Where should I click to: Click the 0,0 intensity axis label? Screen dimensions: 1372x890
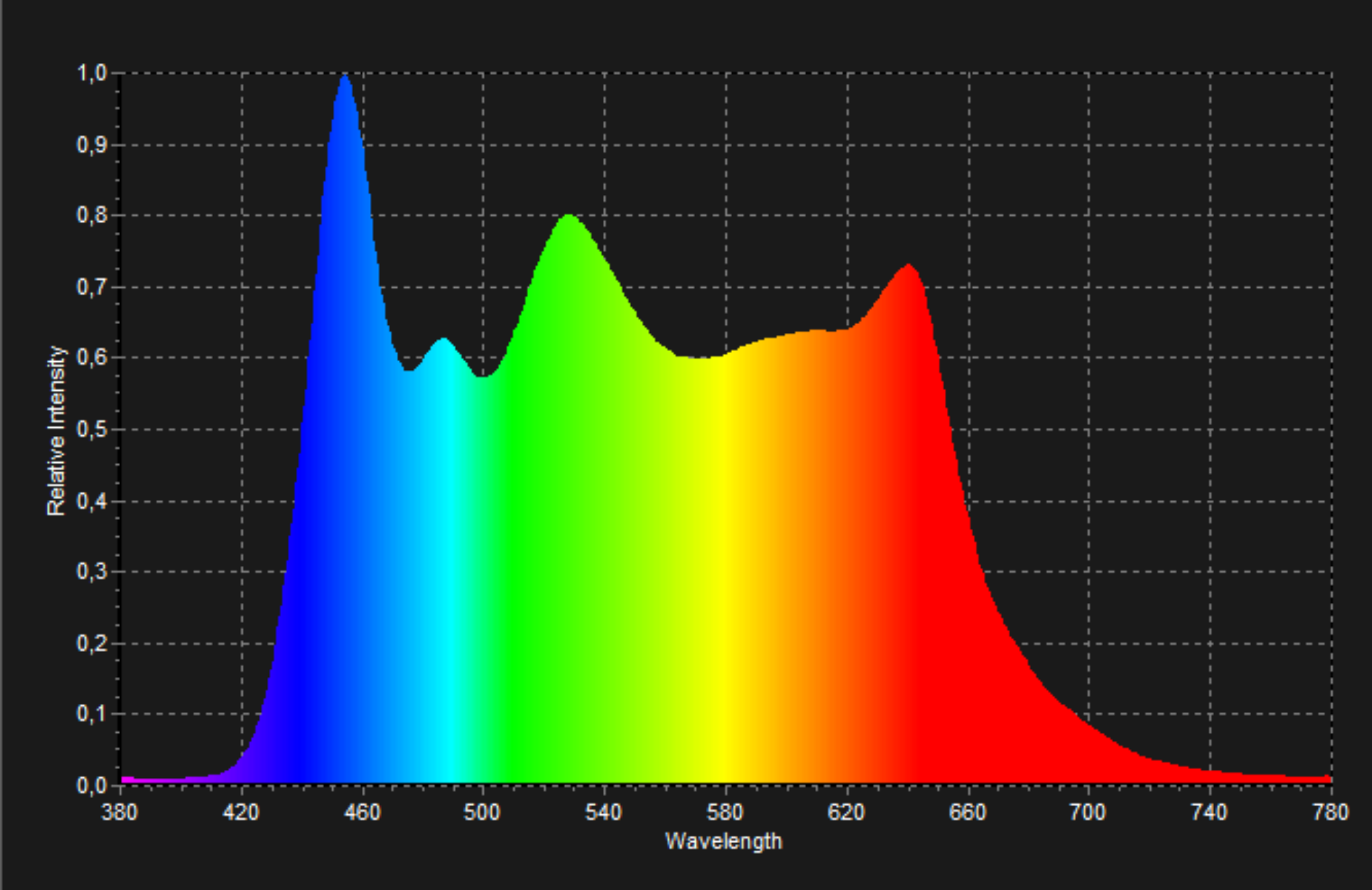[92, 785]
